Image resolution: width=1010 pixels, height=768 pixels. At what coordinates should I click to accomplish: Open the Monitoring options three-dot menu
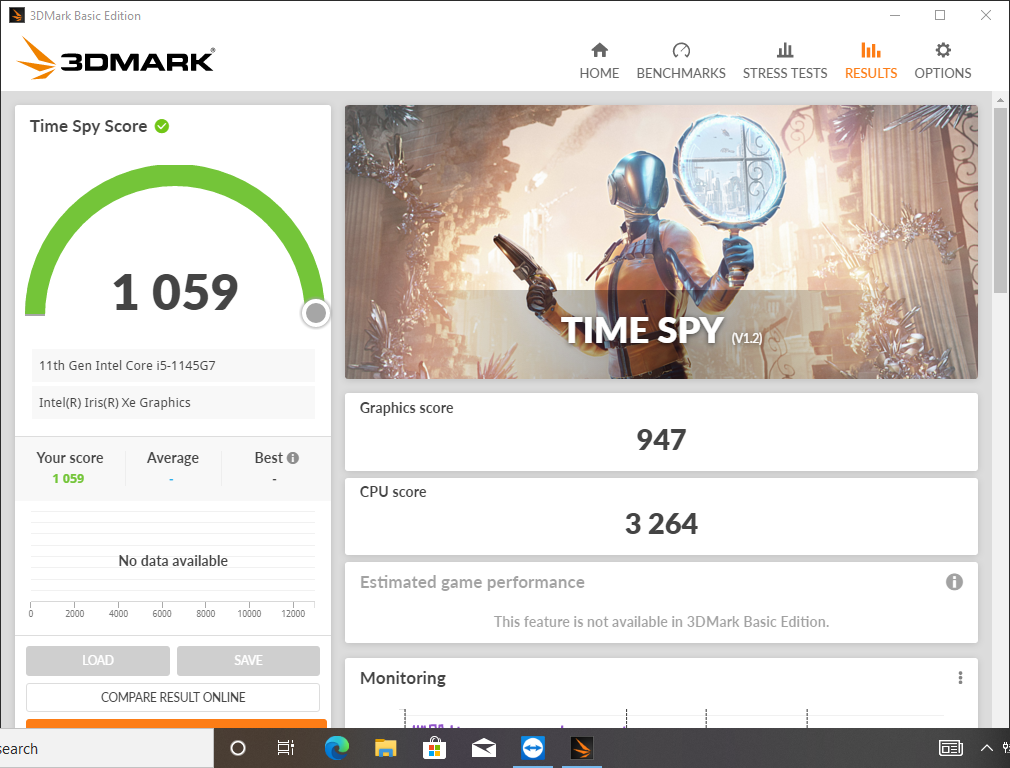(960, 678)
